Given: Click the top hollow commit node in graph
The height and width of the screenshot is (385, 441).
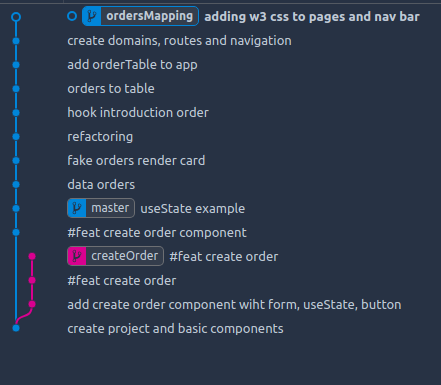Looking at the screenshot, I should pyautogui.click(x=16, y=17).
